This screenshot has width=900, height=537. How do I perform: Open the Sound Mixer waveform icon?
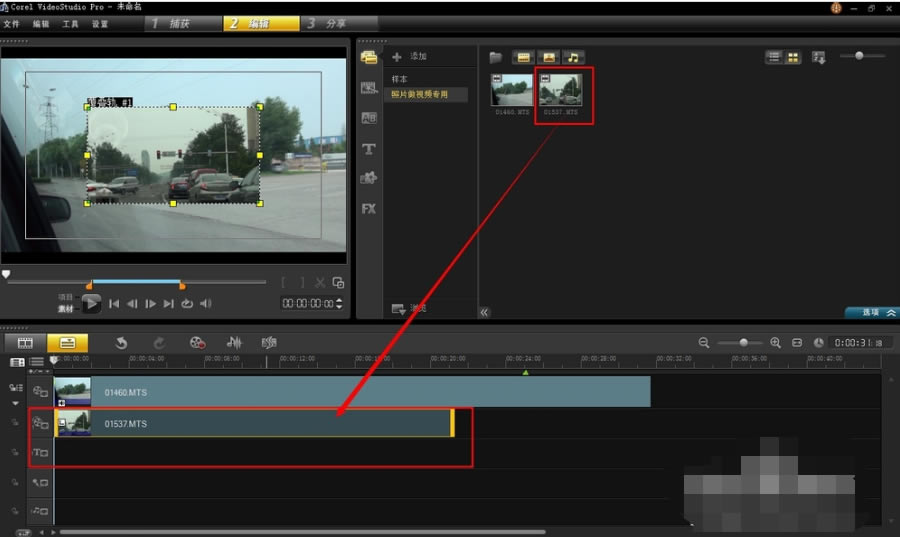pos(234,343)
